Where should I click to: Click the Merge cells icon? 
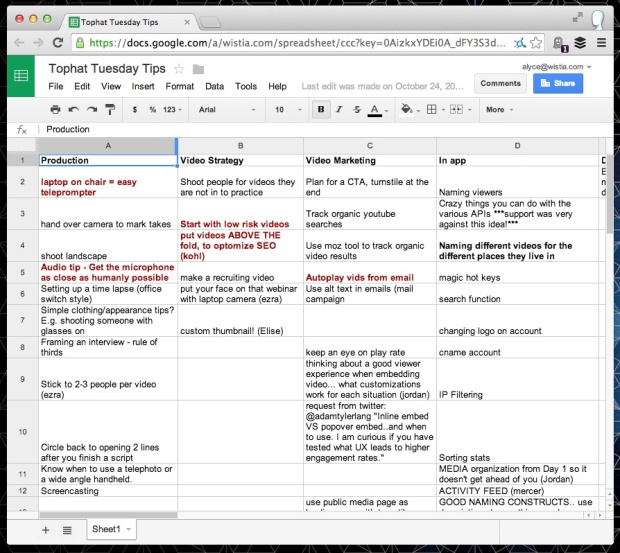click(x=456, y=109)
